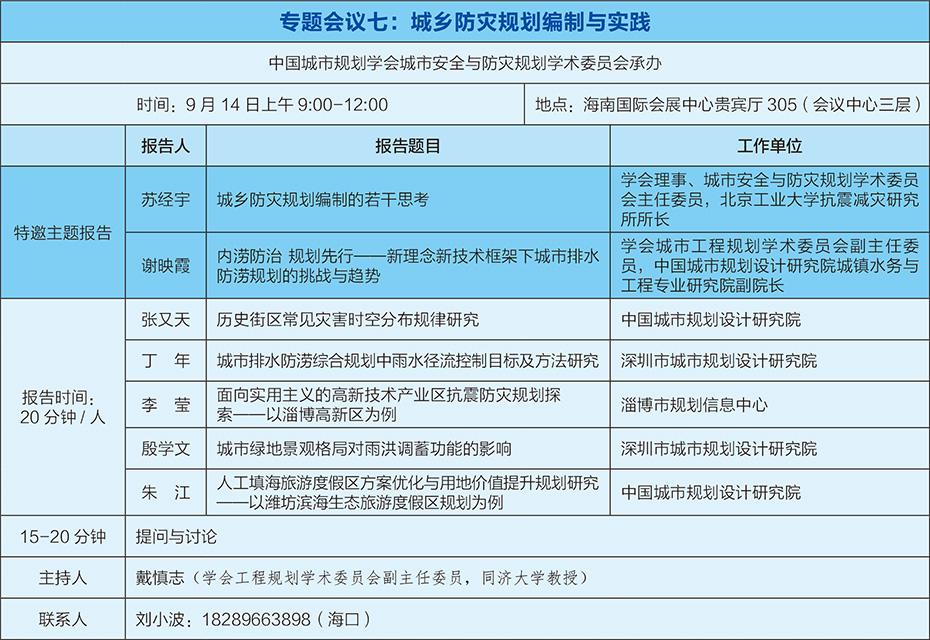The height and width of the screenshot is (640, 930).
Task: Select speaker 朱江 in the last report row
Action: [165, 492]
